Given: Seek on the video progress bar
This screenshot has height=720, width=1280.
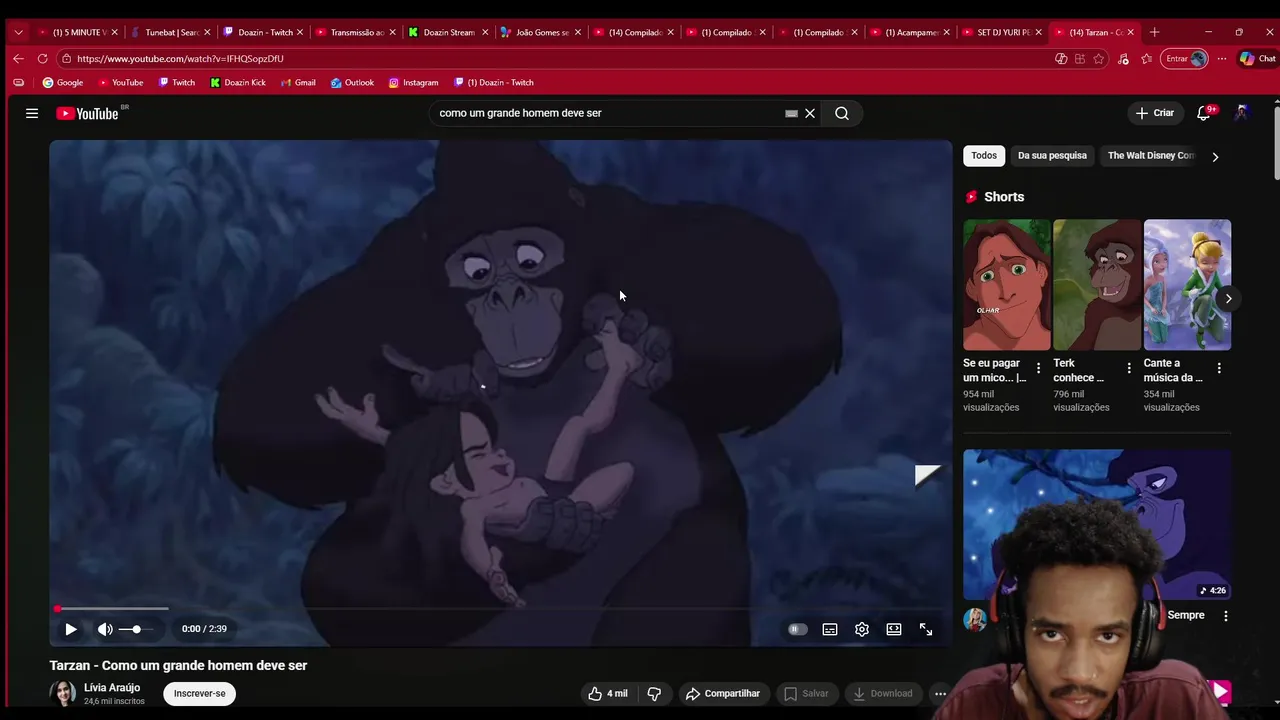Looking at the screenshot, I should [x=500, y=608].
